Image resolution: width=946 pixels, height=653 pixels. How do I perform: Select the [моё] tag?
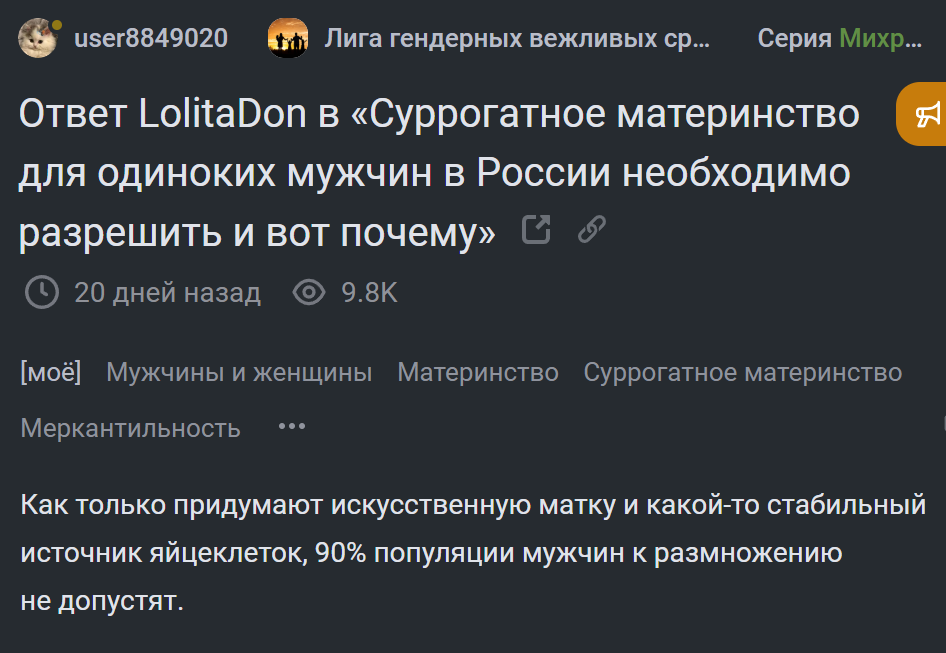pos(51,373)
